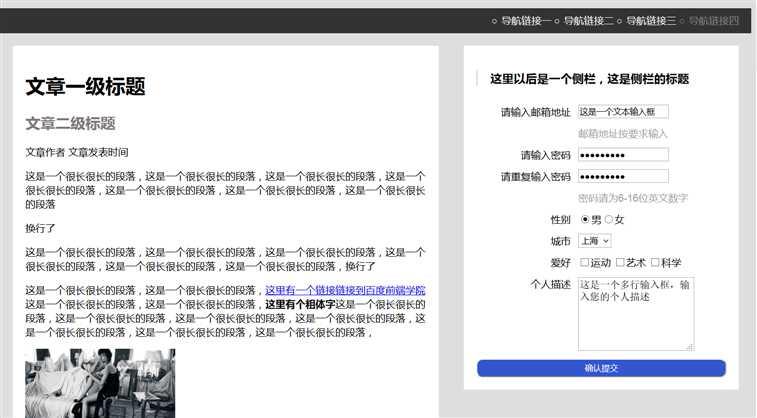The width and height of the screenshot is (757, 418).
Task: Submit the form with 确认提交 button
Action: click(x=601, y=368)
